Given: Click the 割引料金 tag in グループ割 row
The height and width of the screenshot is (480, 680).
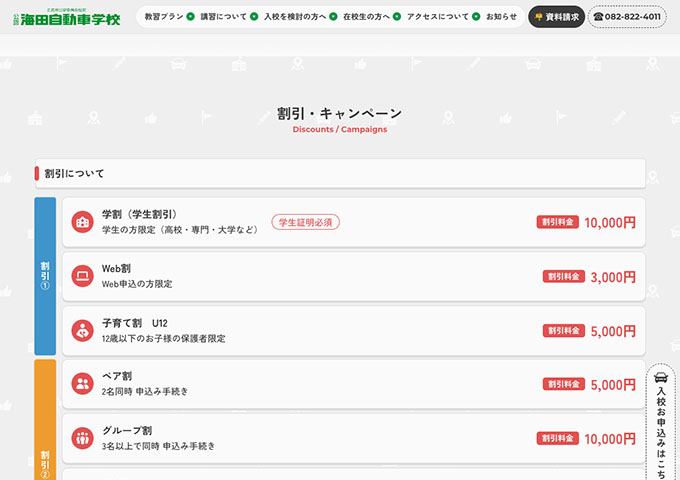Looking at the screenshot, I should click(x=558, y=438).
